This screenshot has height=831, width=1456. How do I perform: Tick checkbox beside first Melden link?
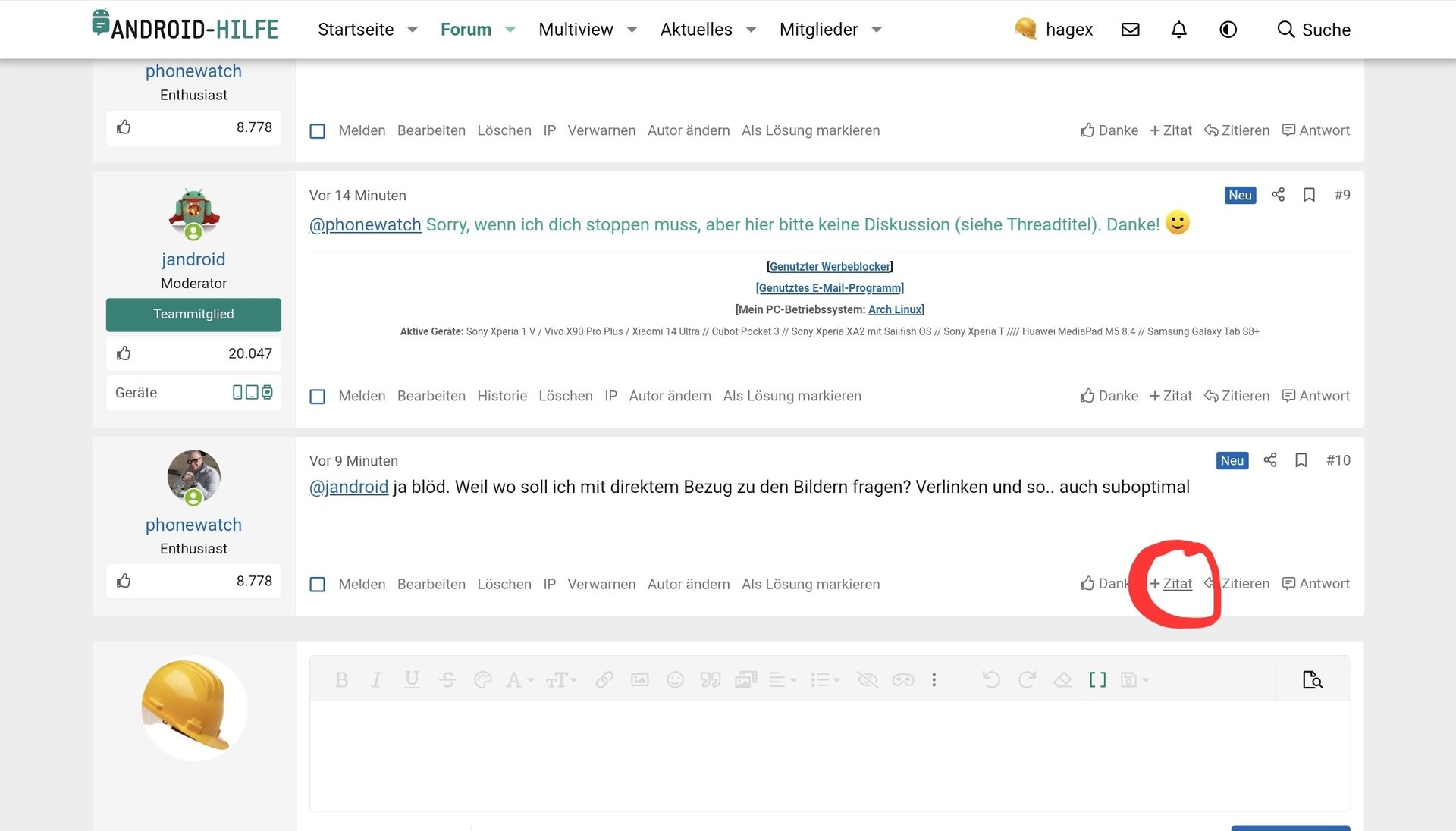click(318, 131)
